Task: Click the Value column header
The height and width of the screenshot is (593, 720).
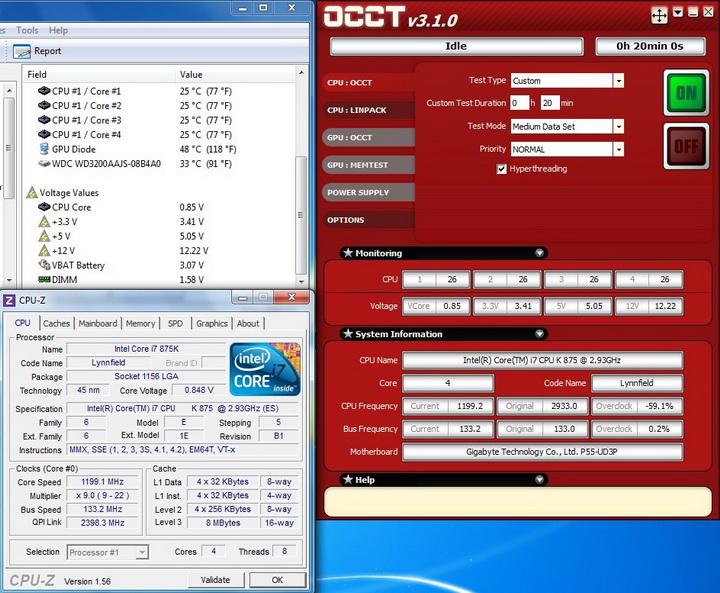Action: [x=235, y=74]
